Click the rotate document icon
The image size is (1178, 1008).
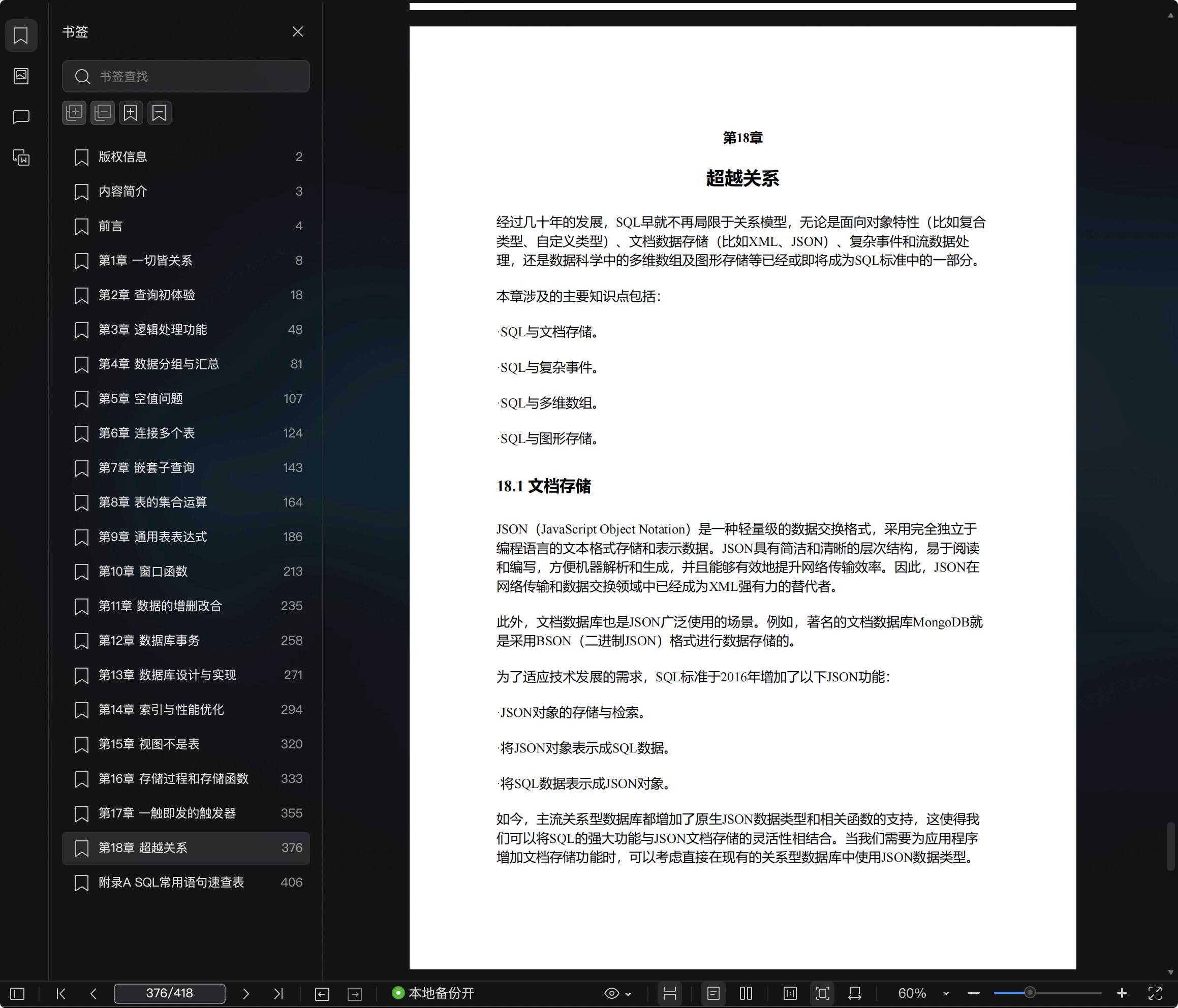click(x=854, y=994)
